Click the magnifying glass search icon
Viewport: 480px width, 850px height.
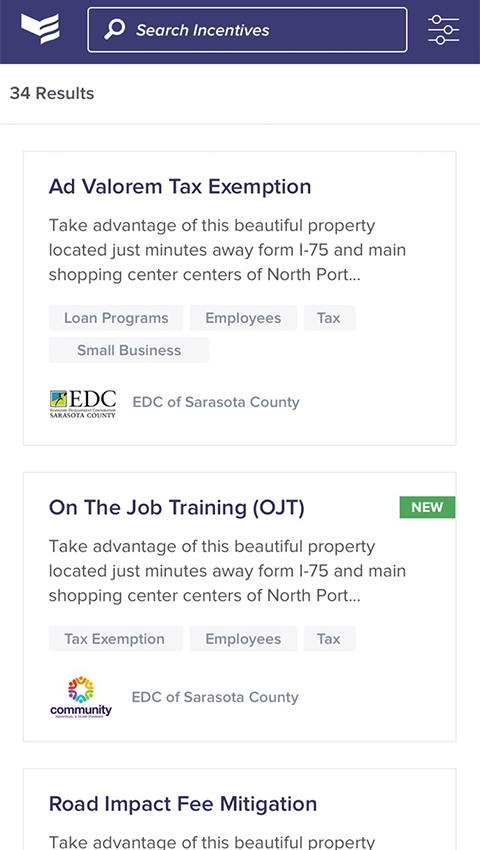point(115,29)
